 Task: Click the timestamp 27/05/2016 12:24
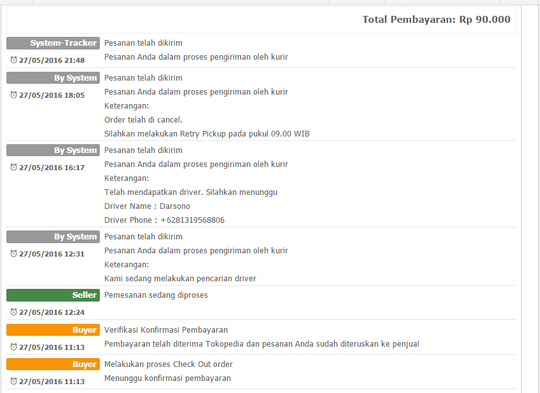pos(52,312)
